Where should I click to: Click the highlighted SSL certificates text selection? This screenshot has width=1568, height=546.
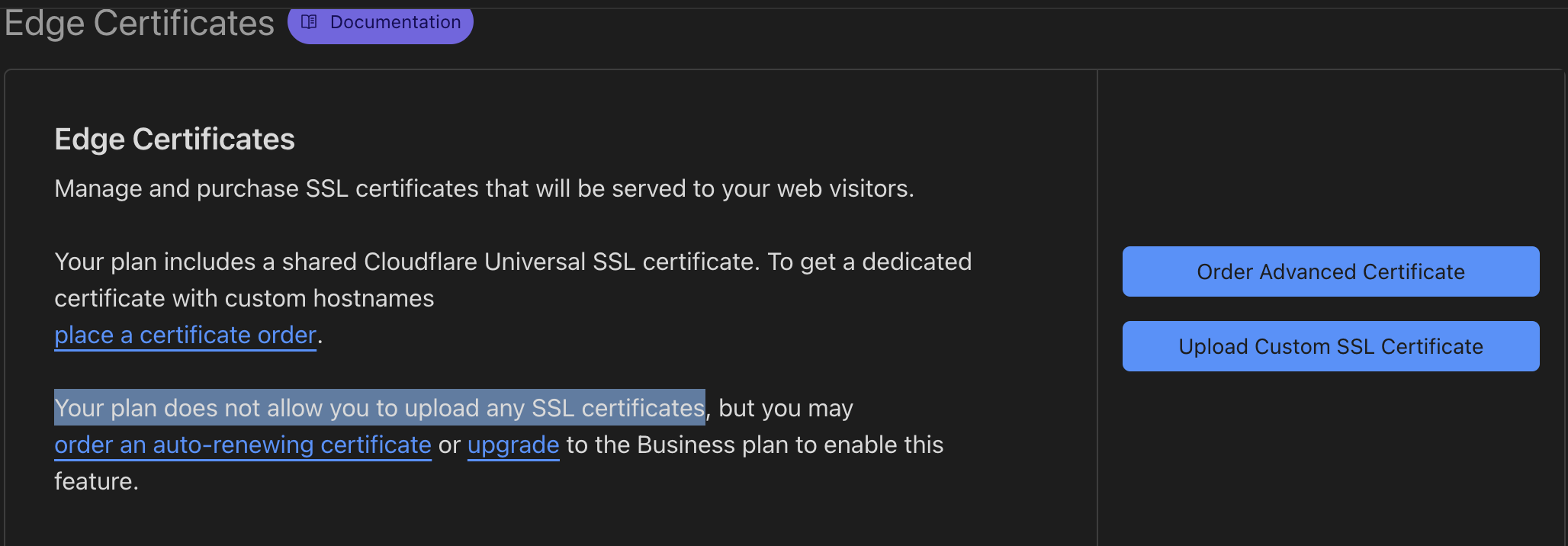coord(379,407)
